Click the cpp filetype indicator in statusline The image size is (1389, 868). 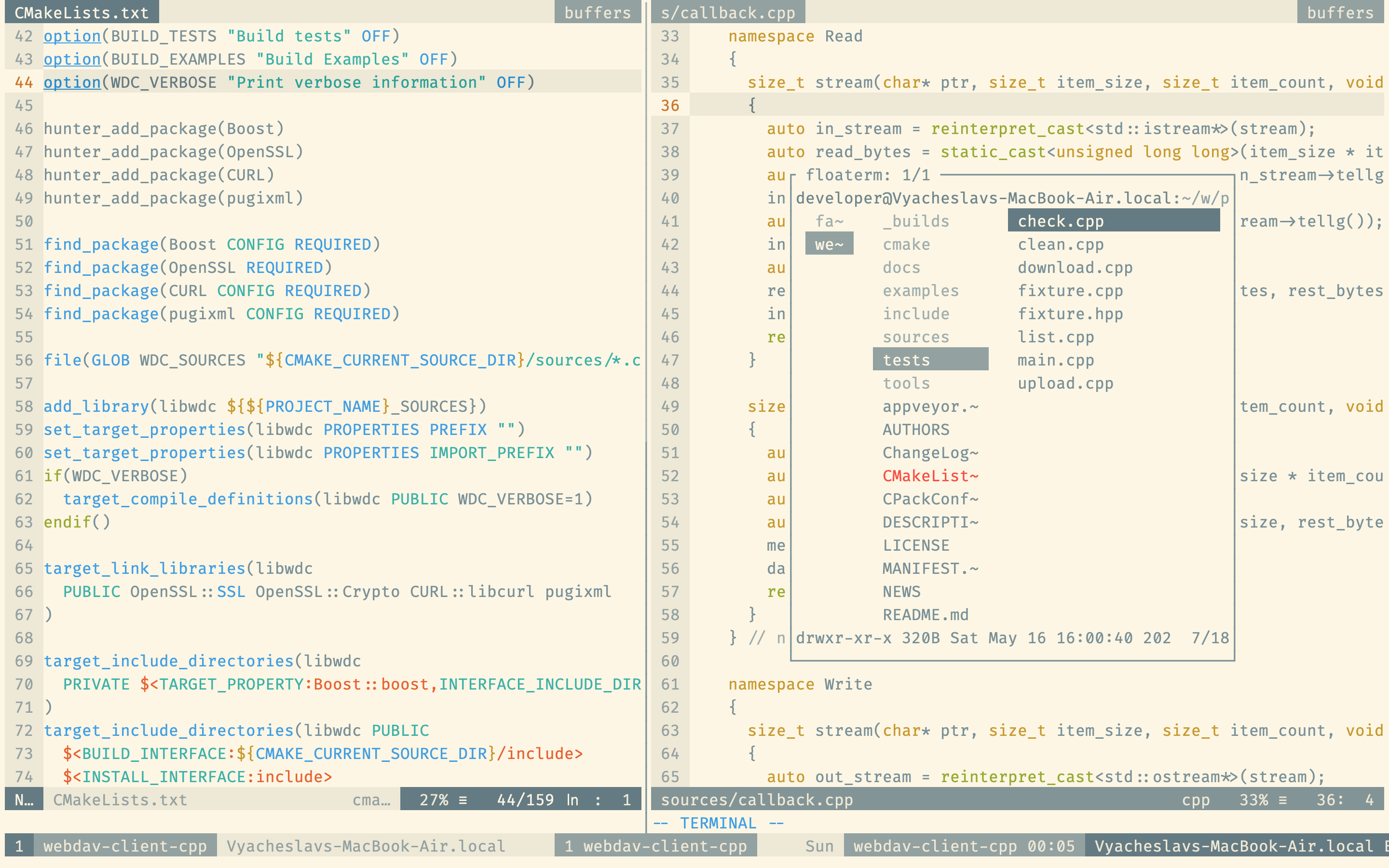1197,800
